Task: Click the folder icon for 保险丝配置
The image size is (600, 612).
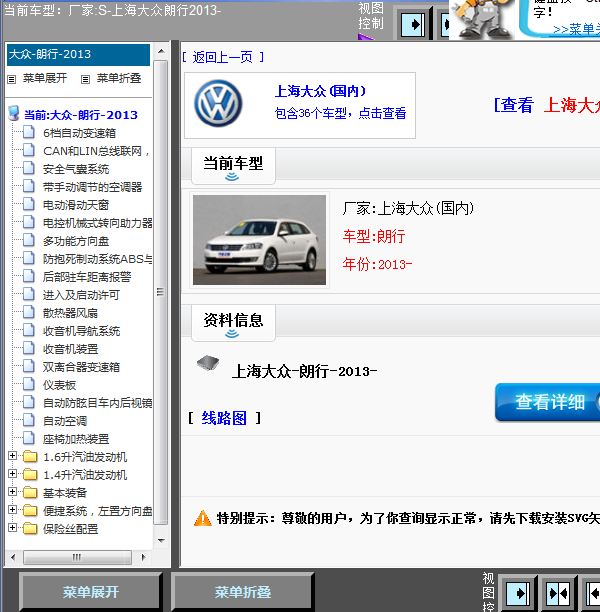Action: [30, 528]
